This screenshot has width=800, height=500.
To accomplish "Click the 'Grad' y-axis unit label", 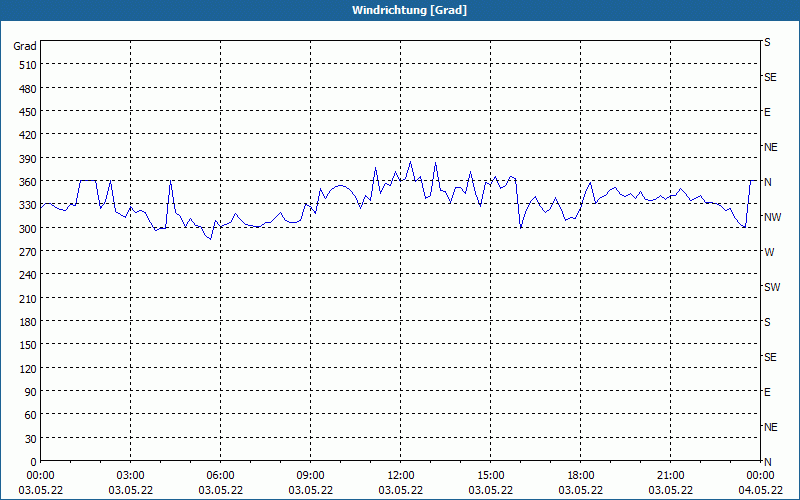I will pyautogui.click(x=25, y=46).
